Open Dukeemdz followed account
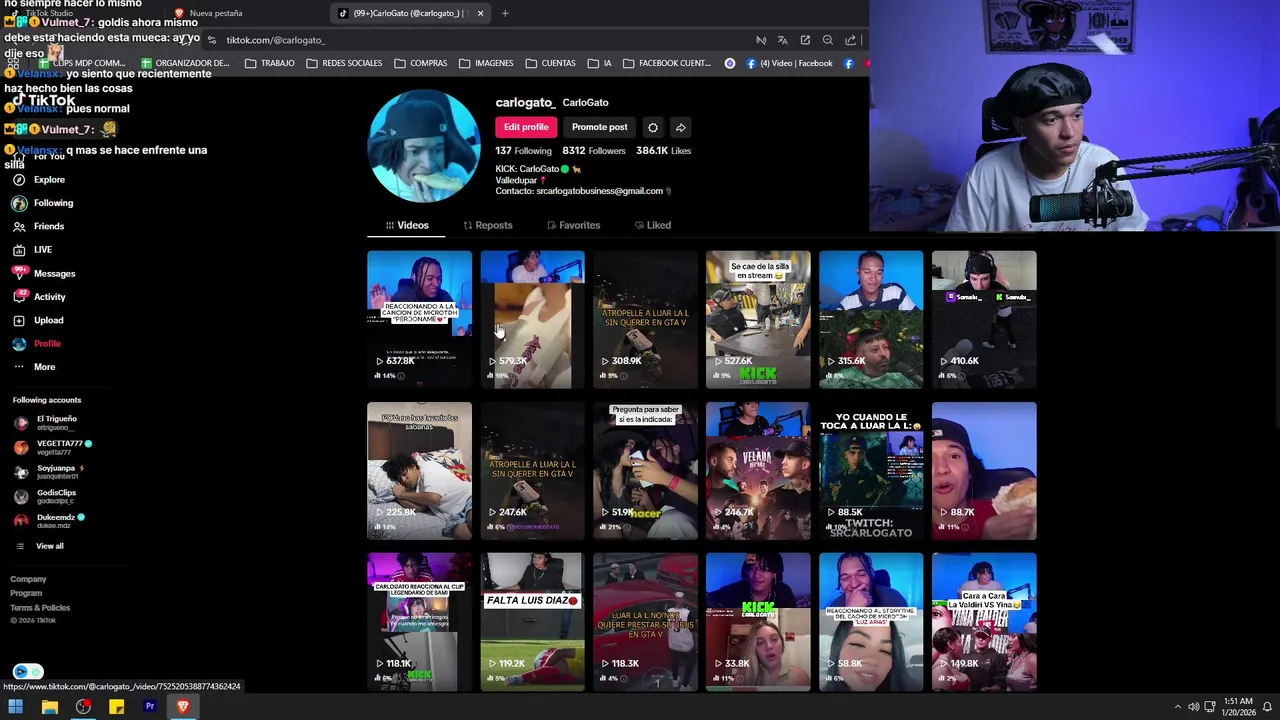Screen dimensions: 1280x720 49,521
